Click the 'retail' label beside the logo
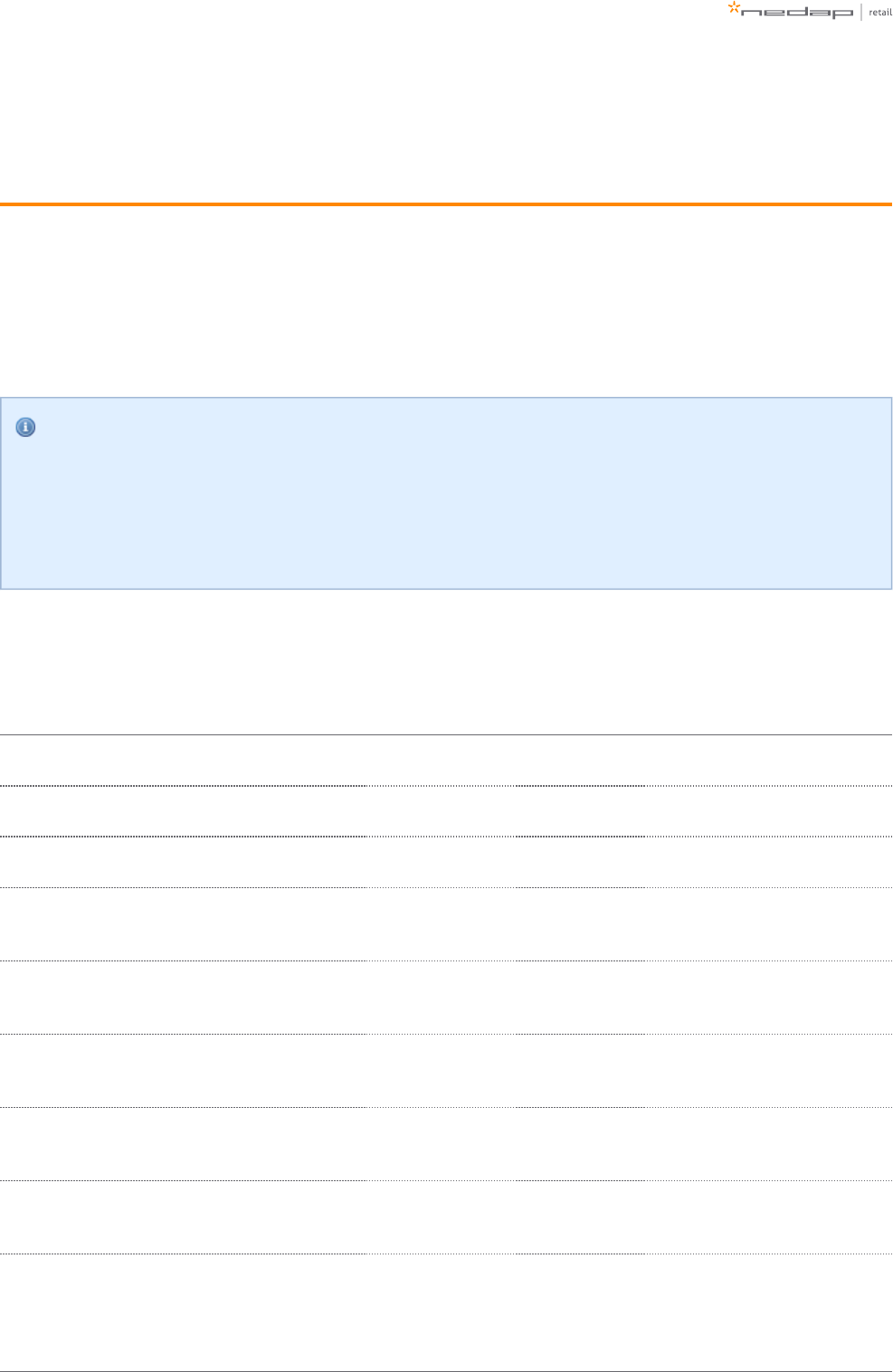Viewport: 893px width, 1372px height. (879, 13)
